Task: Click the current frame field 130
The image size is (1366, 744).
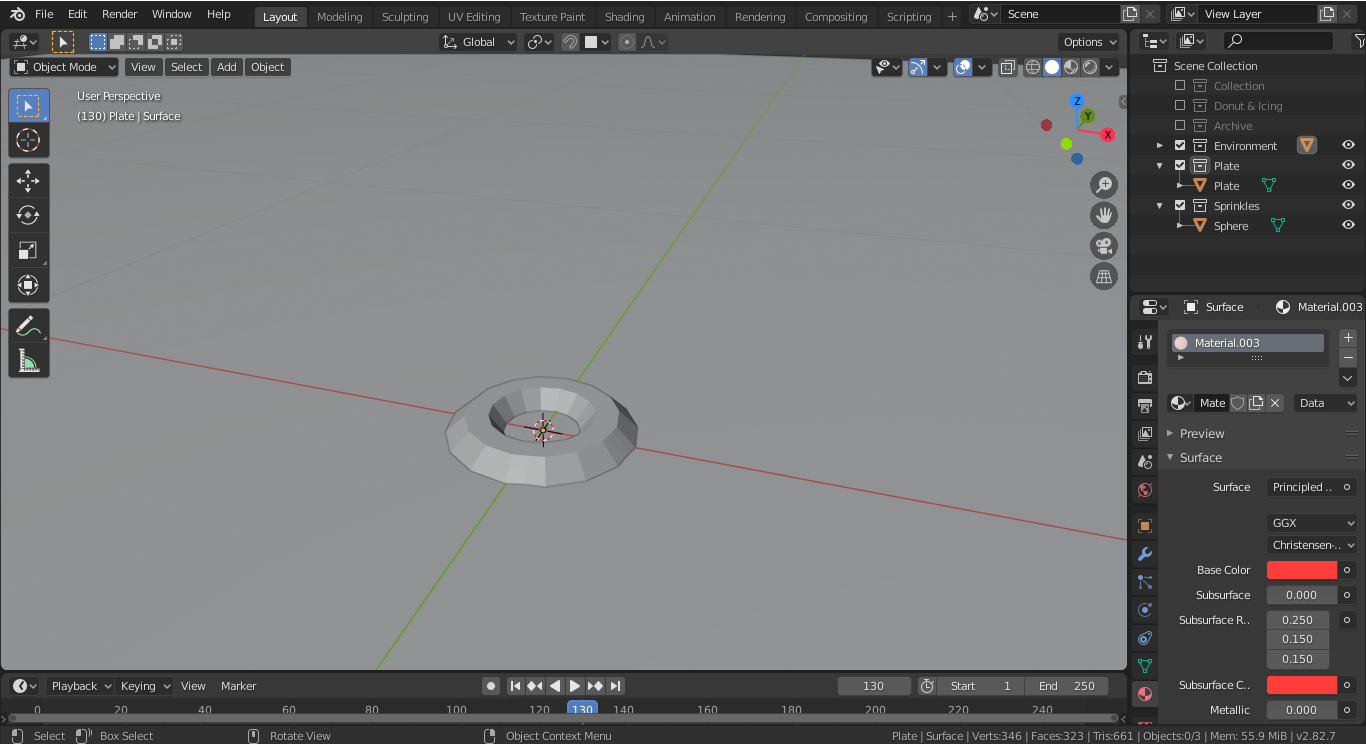Action: (x=874, y=686)
